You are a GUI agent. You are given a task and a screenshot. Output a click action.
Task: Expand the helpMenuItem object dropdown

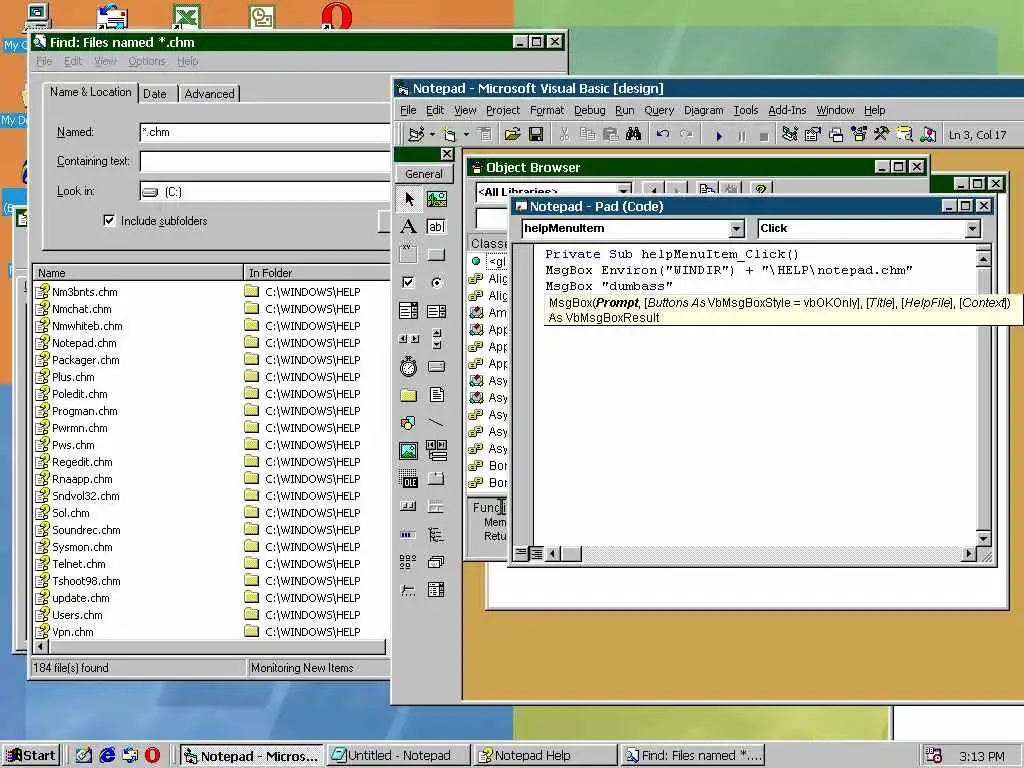pyautogui.click(x=736, y=229)
